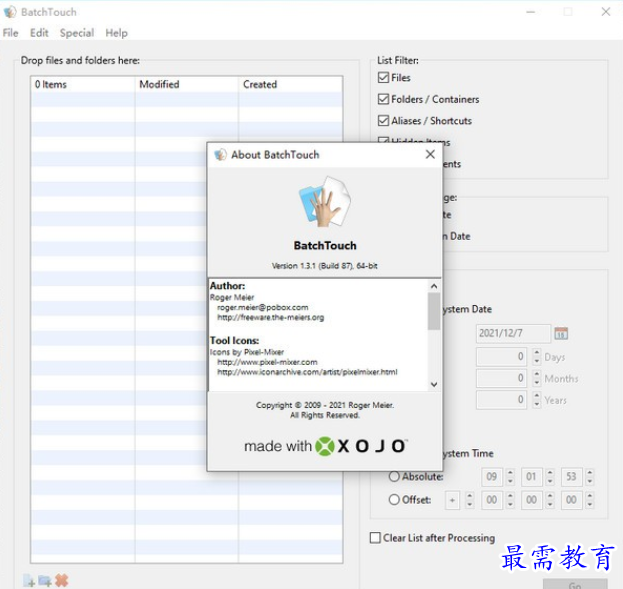623x589 pixels.
Task: Click the add file icon below list
Action: 29,581
